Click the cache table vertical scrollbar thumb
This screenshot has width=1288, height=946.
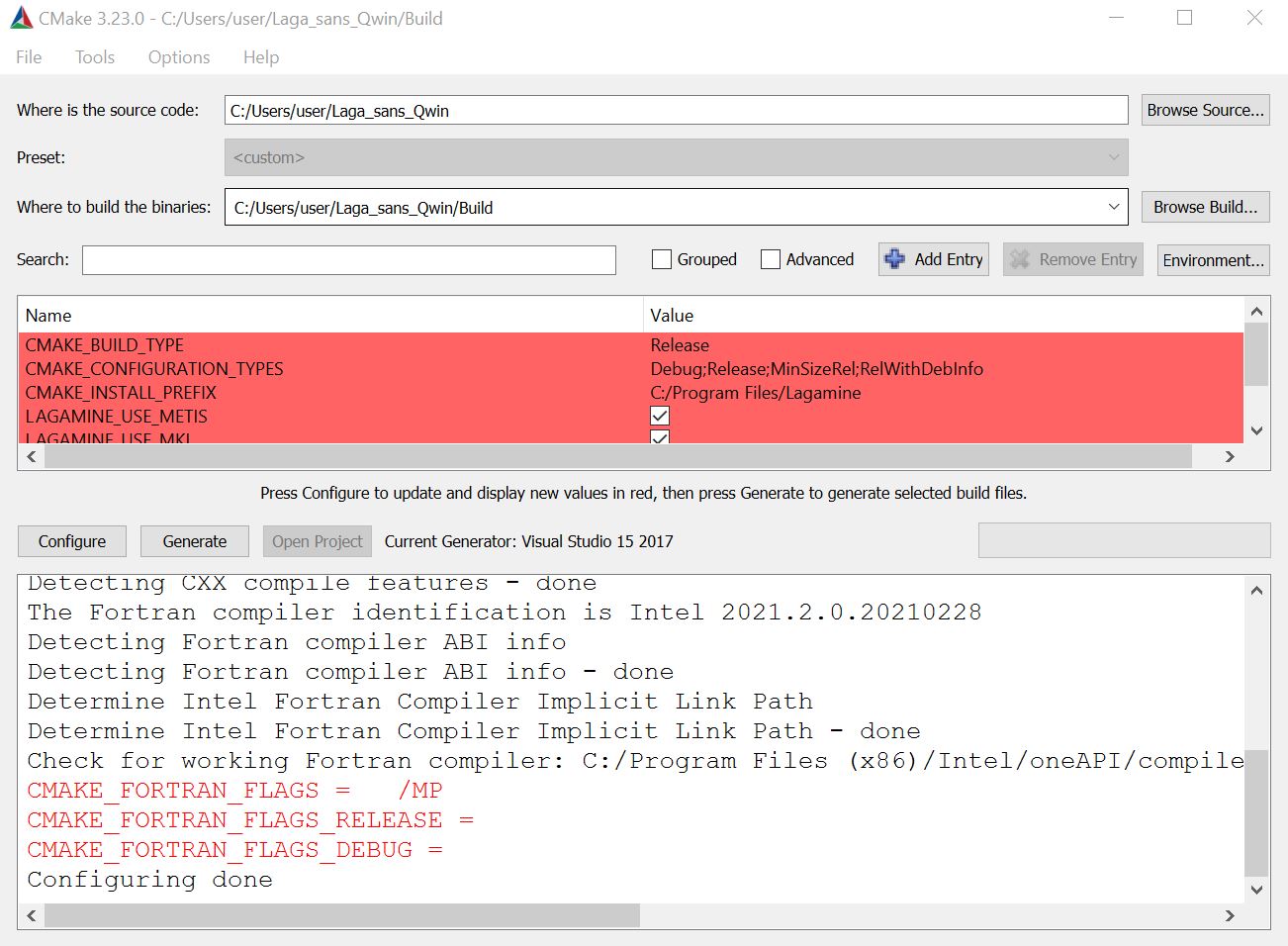pyautogui.click(x=1256, y=355)
